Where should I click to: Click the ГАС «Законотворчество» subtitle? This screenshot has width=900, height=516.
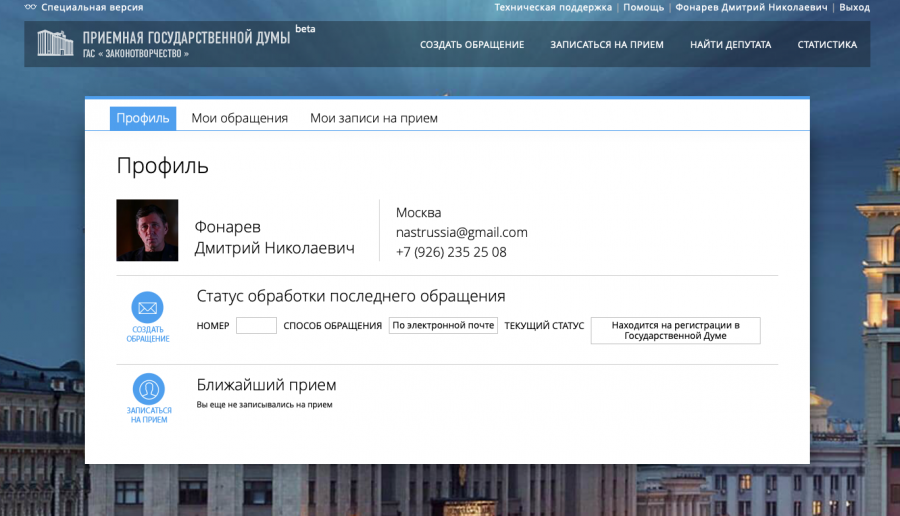pos(135,54)
